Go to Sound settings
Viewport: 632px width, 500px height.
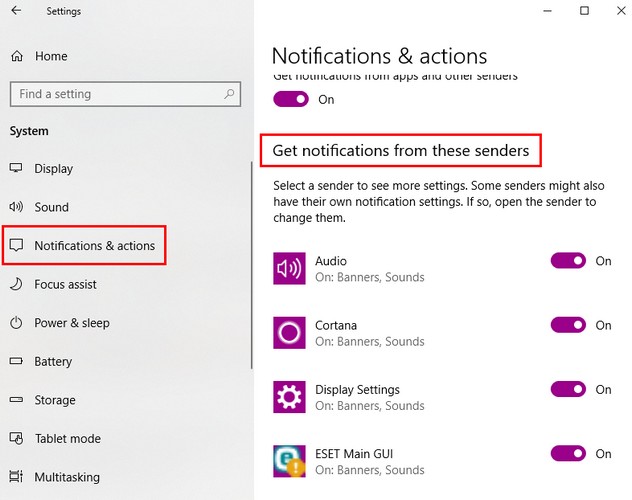(x=51, y=207)
